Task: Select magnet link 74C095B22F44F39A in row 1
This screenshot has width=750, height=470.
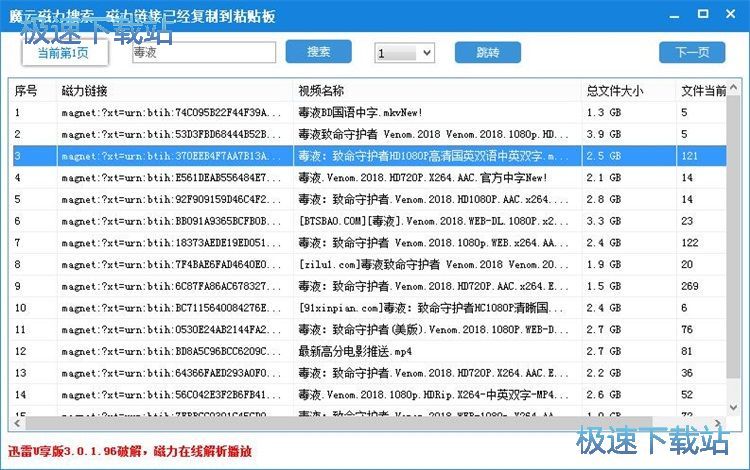Action: coord(171,113)
